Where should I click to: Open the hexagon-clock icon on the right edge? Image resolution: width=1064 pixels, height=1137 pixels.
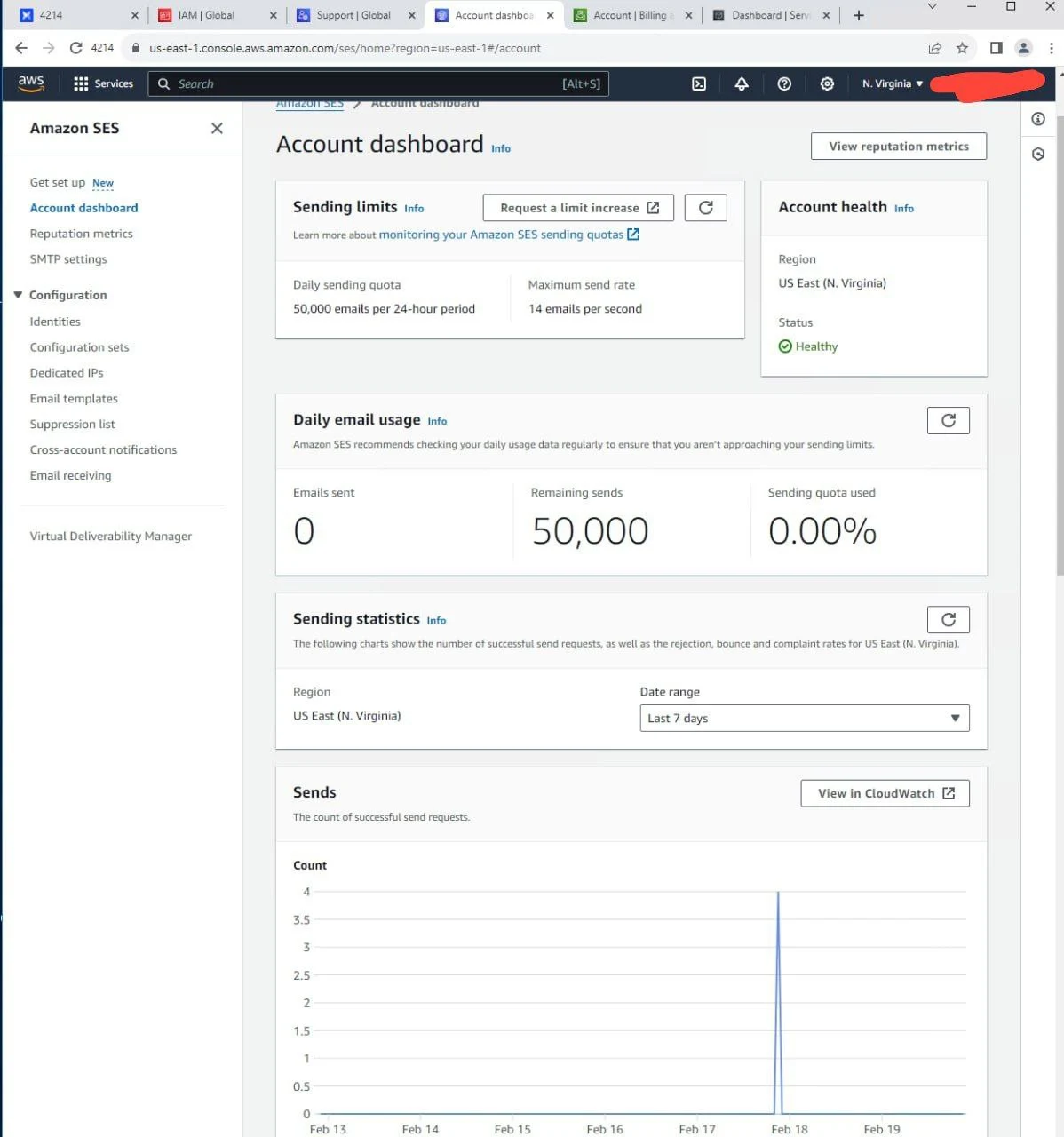point(1038,154)
